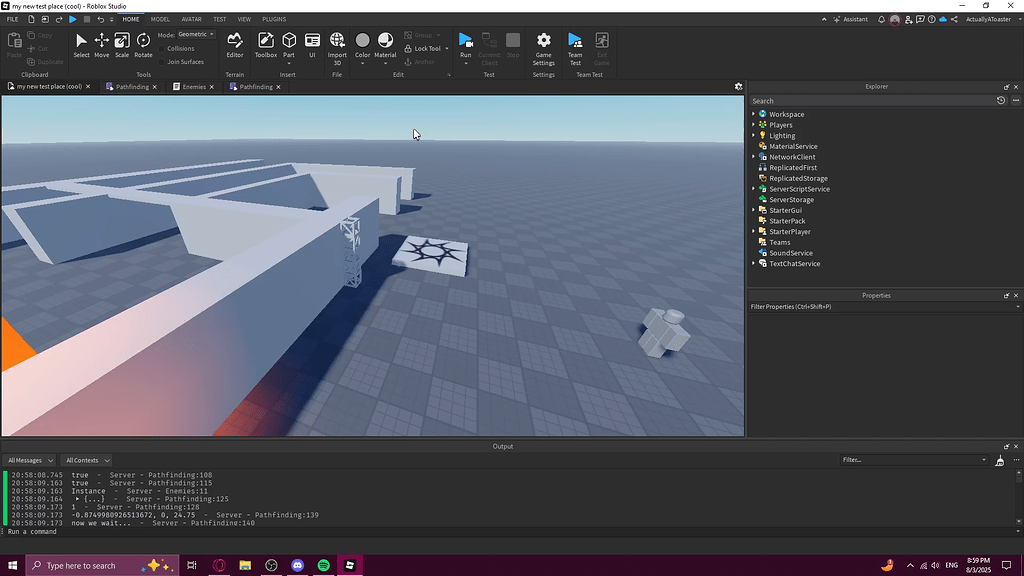
Task: Select ServerStorage in Explorer
Action: [791, 200]
